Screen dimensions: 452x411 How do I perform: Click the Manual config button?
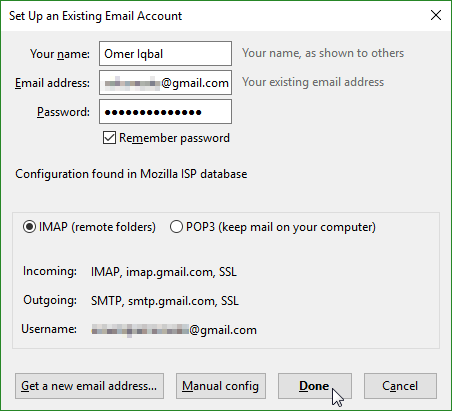(x=221, y=386)
